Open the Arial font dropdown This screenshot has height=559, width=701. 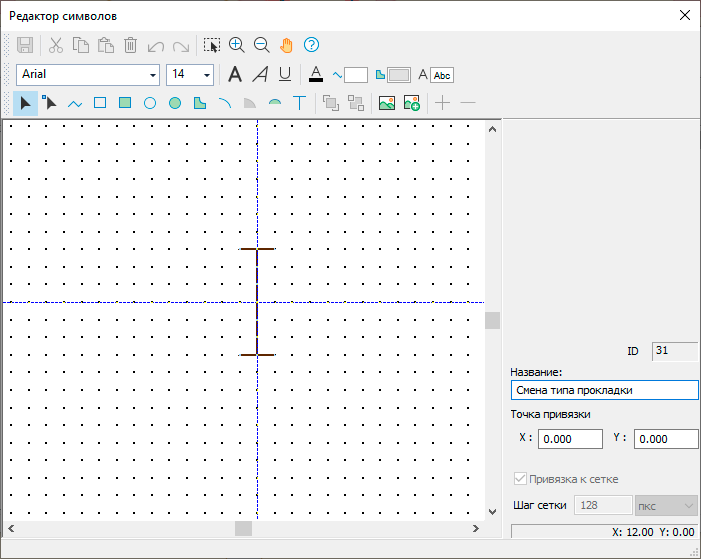pos(153,75)
